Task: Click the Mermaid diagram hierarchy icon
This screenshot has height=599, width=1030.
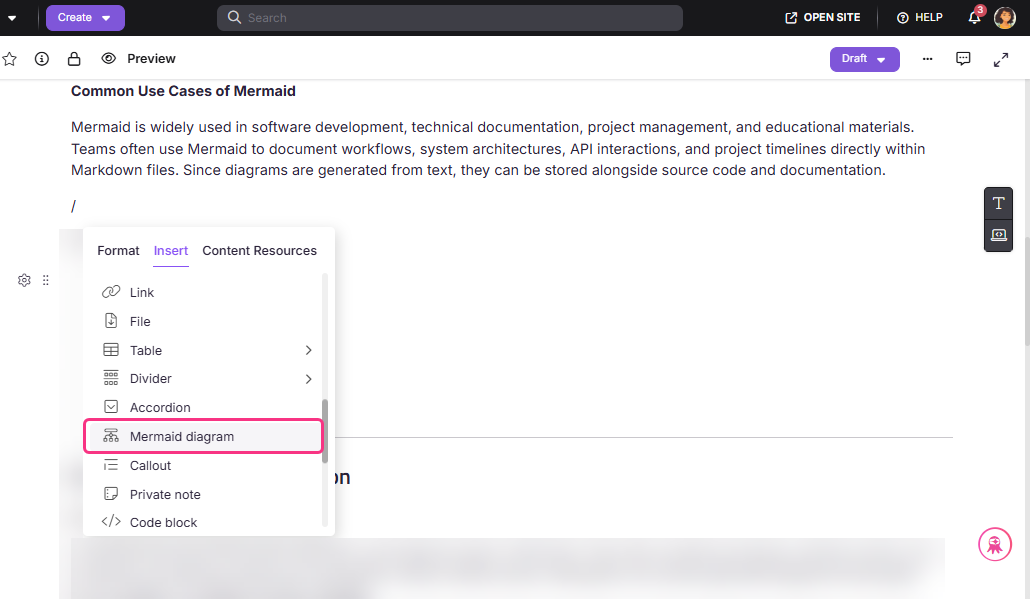Action: (x=111, y=435)
